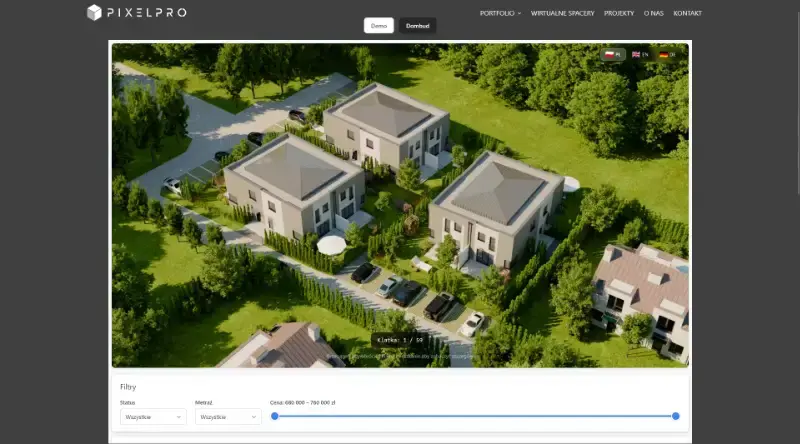Open the Projekty menu item
This screenshot has width=800, height=444.
coord(619,13)
